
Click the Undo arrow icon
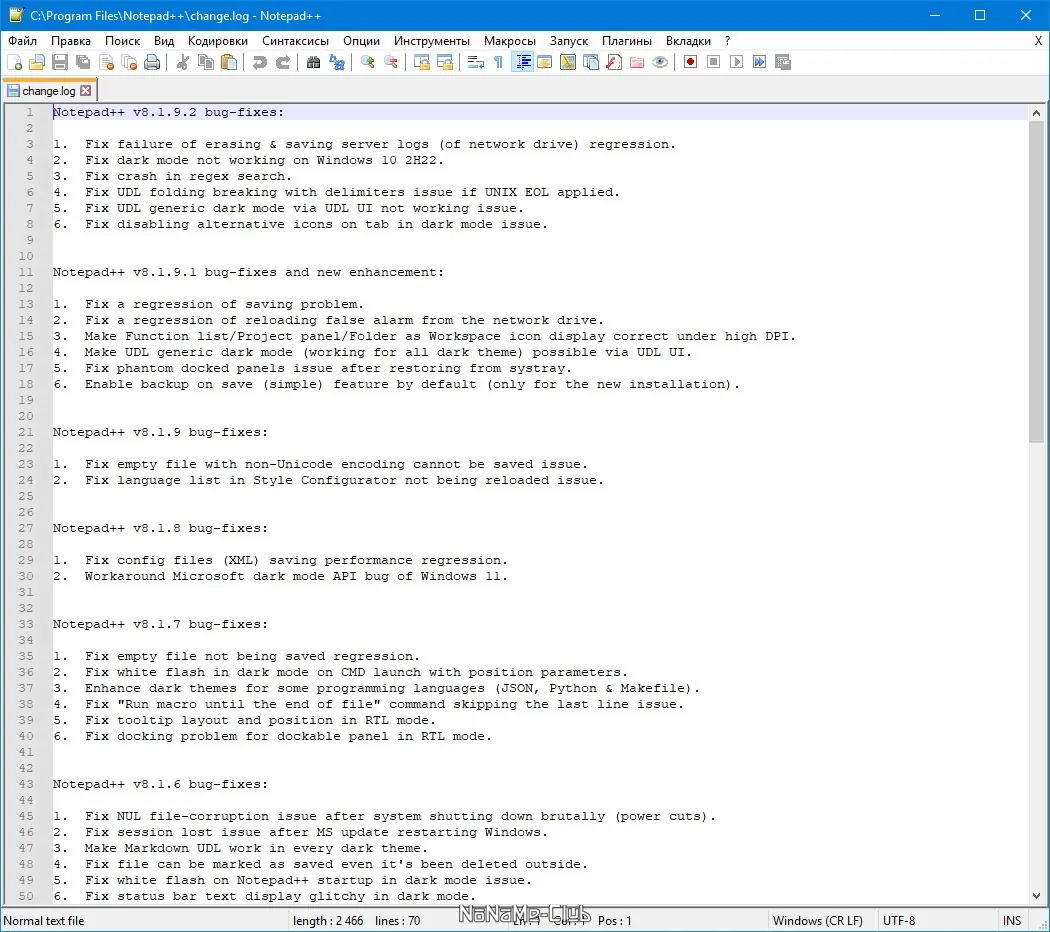259,62
